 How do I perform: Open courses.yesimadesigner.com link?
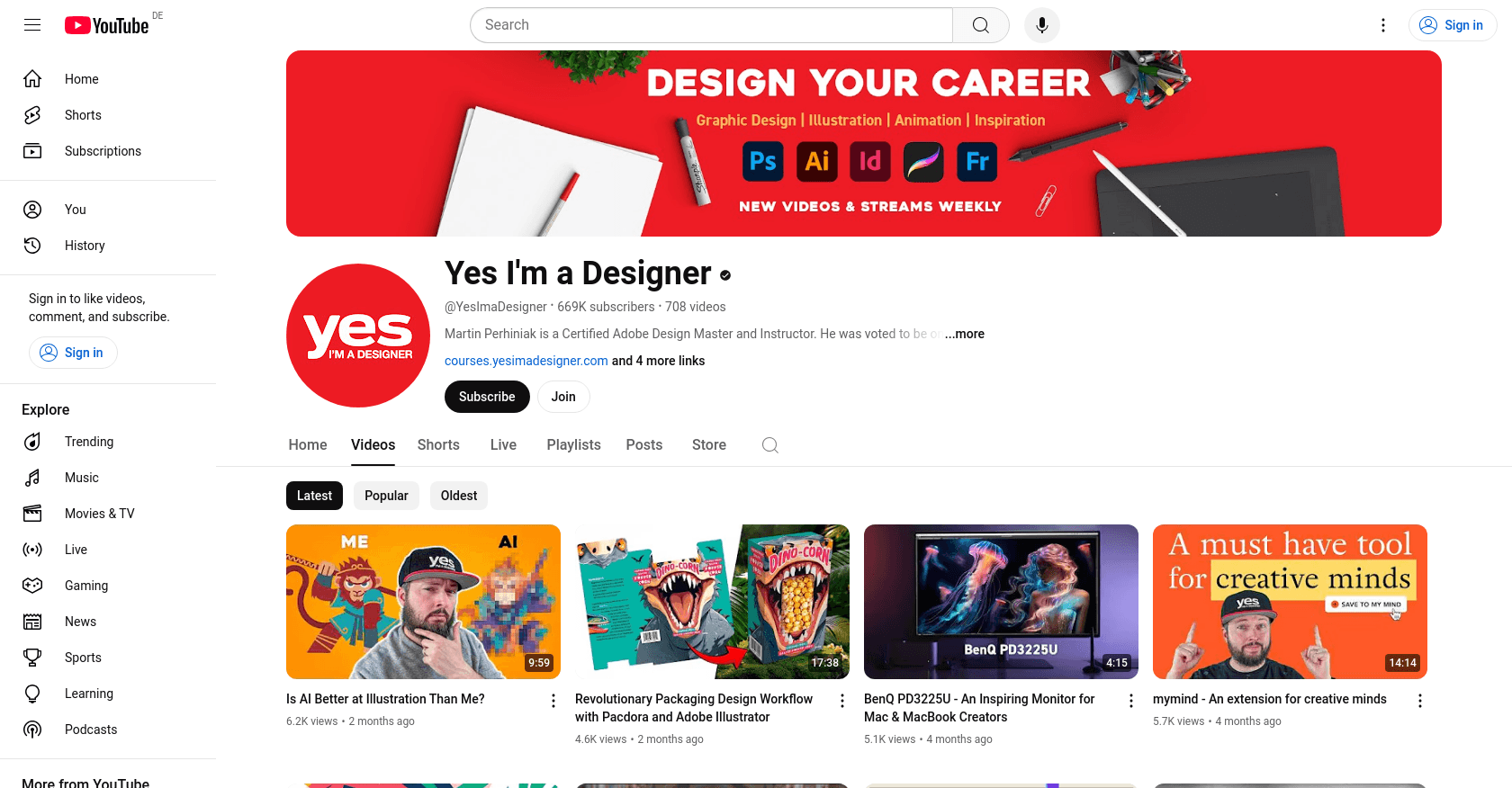526,361
